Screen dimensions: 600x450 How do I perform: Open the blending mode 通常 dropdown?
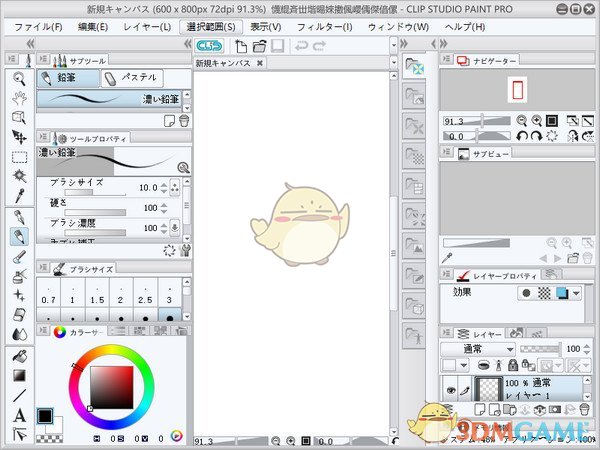[x=478, y=349]
